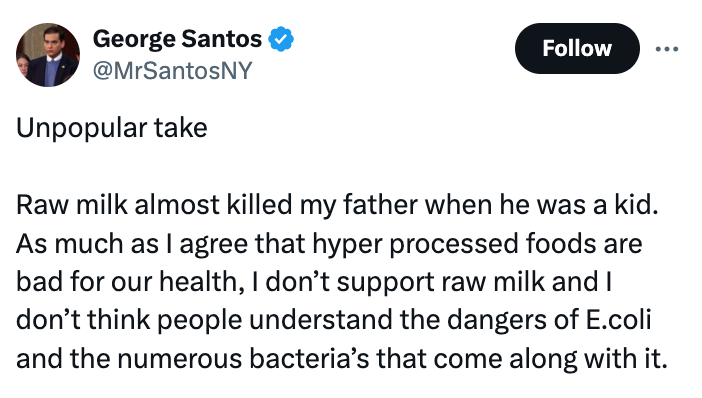Select the line beginning "Raw milk almost killed"
This screenshot has height=398, width=702.
[x=338, y=205]
